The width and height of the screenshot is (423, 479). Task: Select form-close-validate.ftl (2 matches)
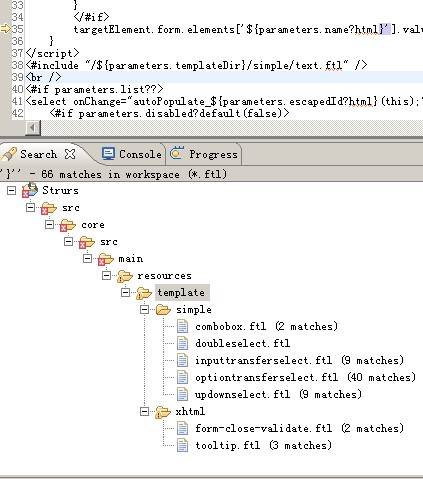click(x=299, y=428)
